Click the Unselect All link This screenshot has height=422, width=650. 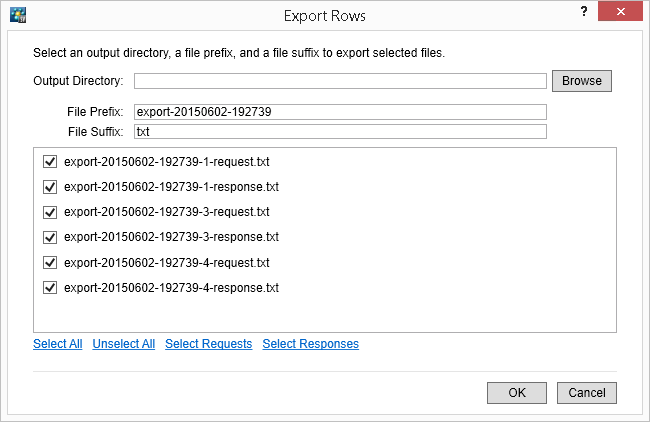coord(124,344)
